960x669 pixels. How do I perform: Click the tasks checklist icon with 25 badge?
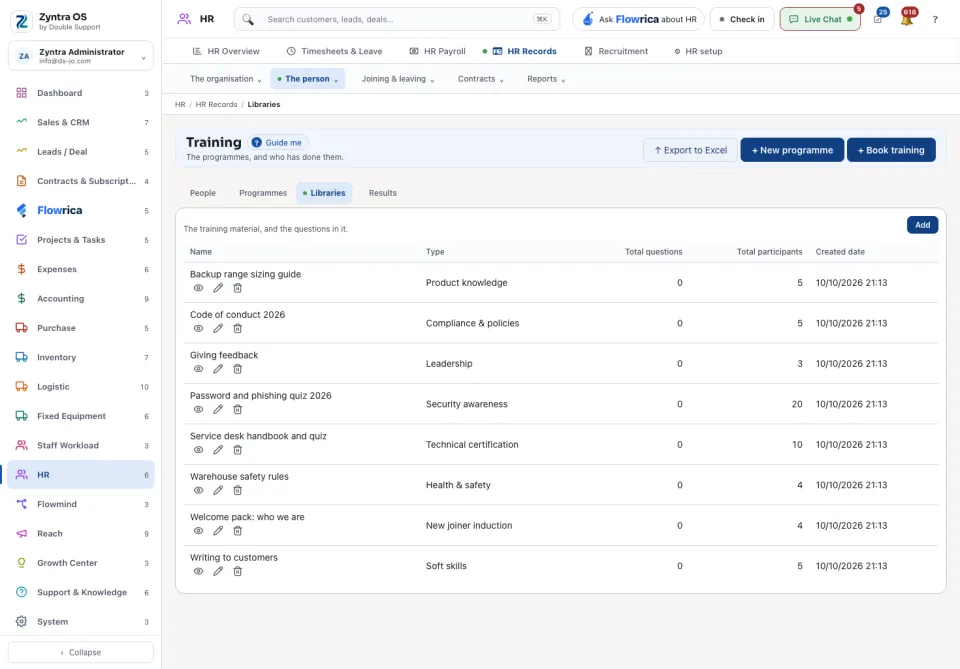(x=878, y=19)
